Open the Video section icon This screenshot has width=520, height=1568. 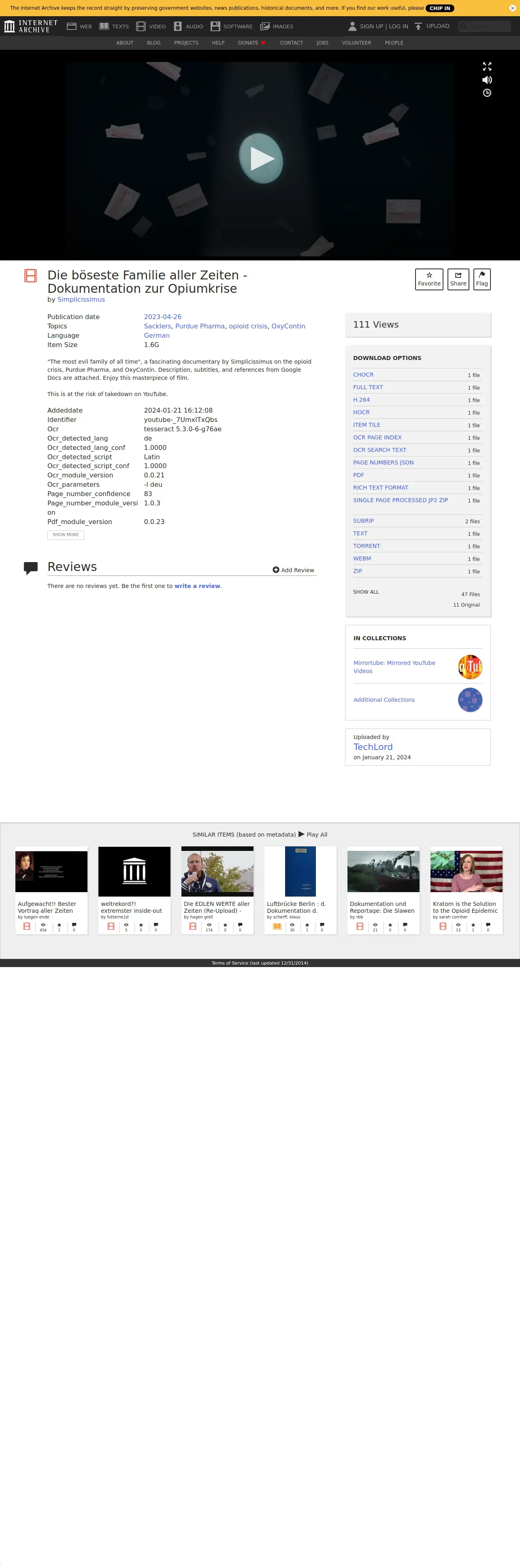coord(141,26)
